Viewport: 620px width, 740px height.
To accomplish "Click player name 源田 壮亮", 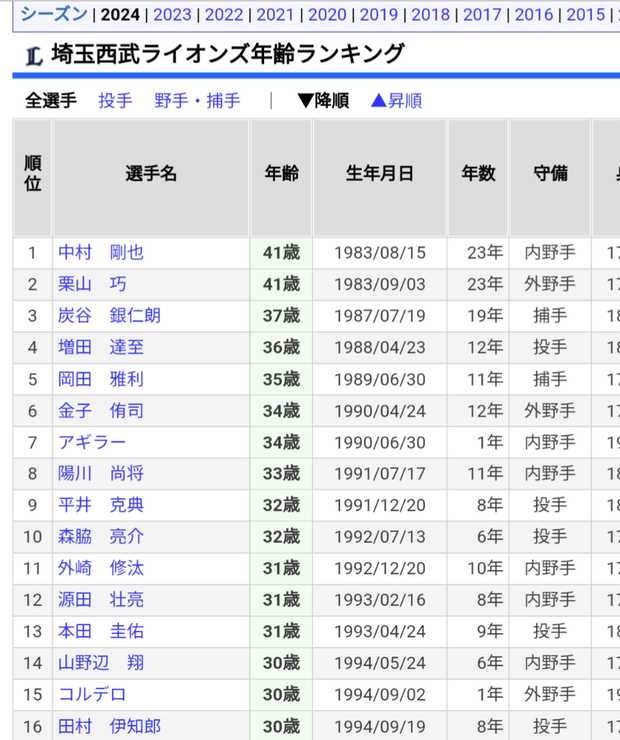I will point(100,600).
